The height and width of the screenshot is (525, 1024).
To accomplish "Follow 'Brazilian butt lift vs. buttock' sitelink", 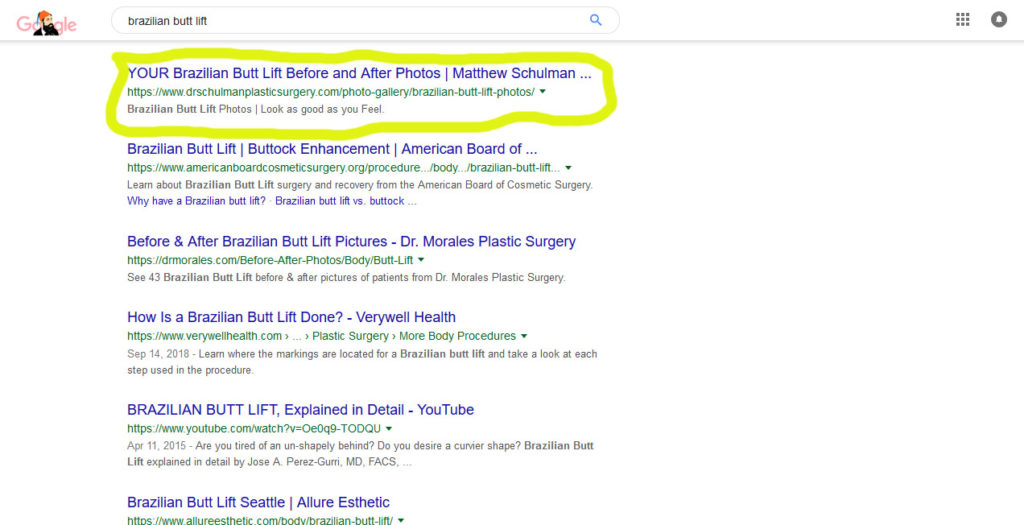I will click(345, 201).
